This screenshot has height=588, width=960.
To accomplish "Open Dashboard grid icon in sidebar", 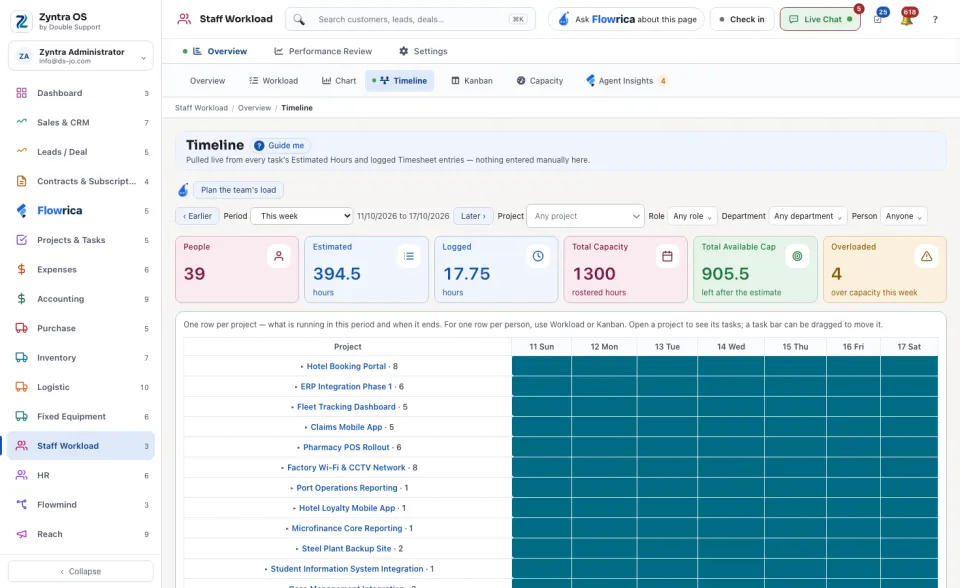I will point(21,93).
